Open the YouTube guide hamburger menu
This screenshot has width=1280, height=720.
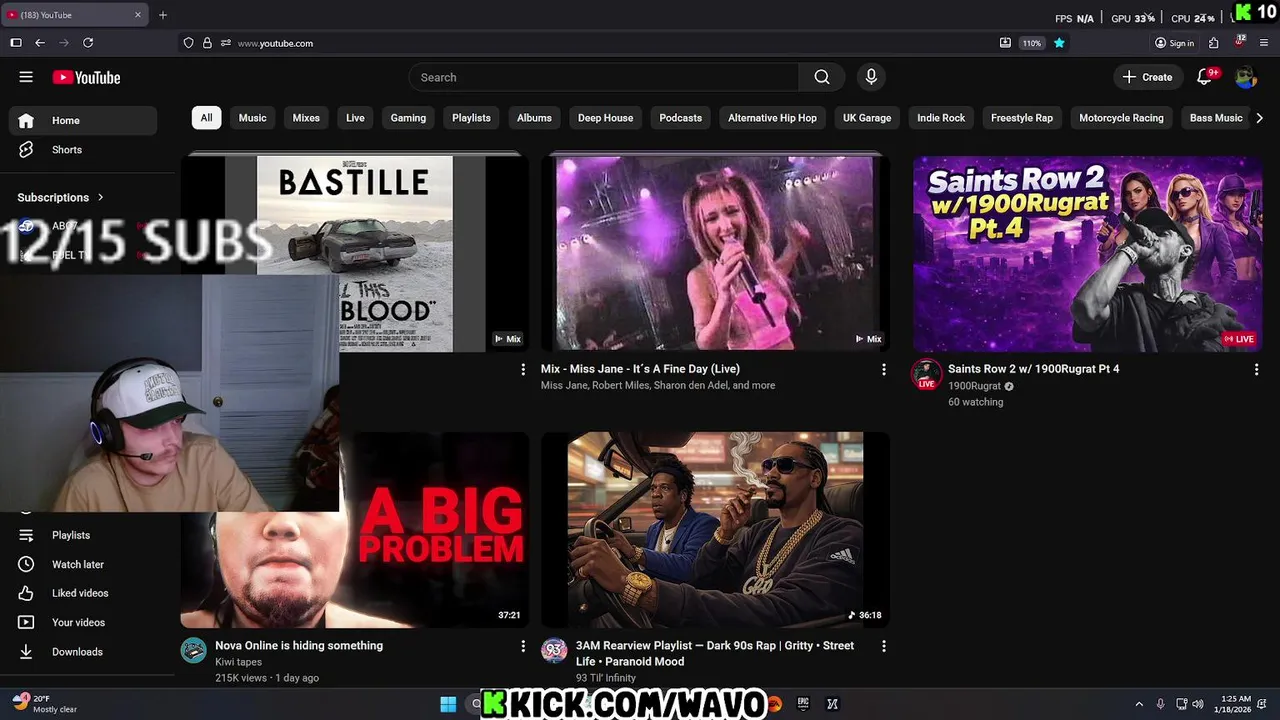26,77
